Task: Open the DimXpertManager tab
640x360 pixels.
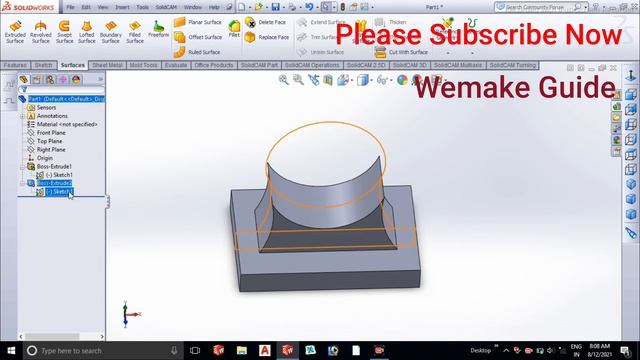Action: tap(63, 80)
